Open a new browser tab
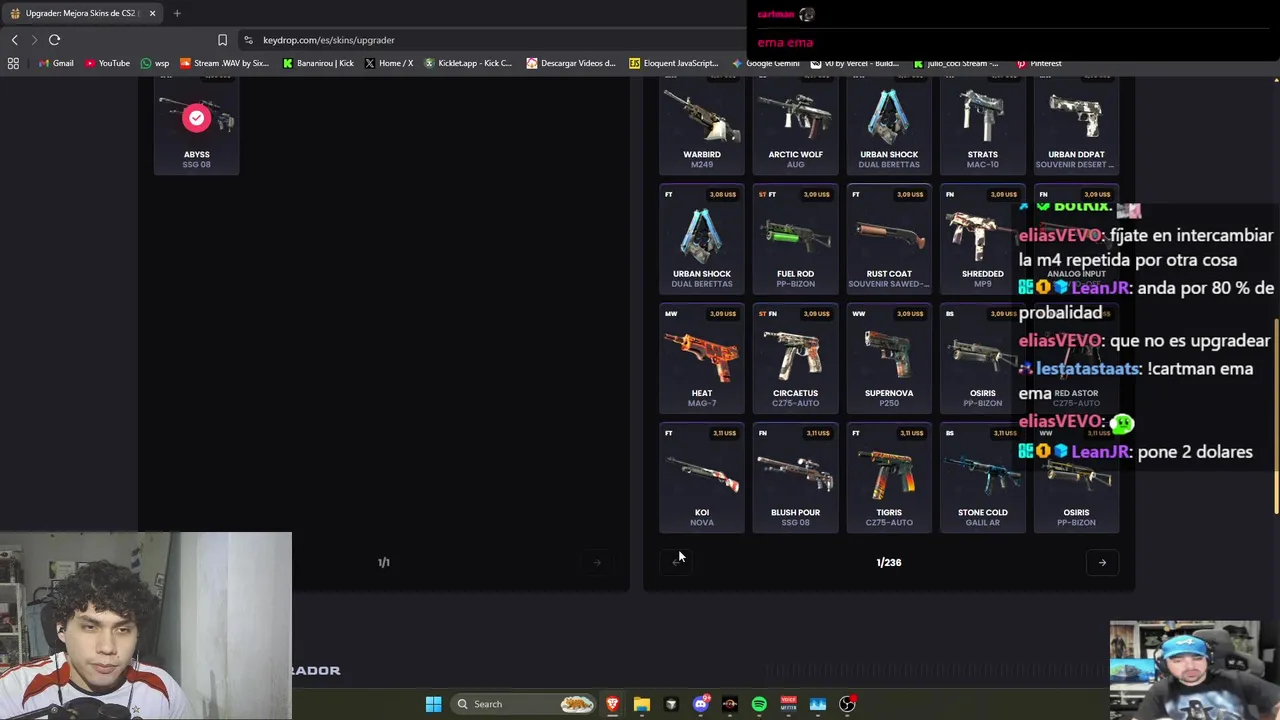 coord(177,13)
